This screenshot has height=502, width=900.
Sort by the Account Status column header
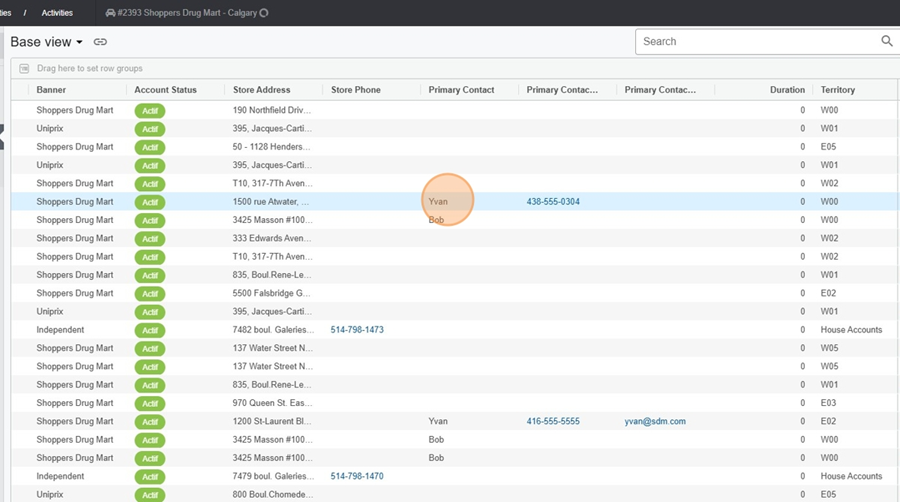click(x=165, y=89)
